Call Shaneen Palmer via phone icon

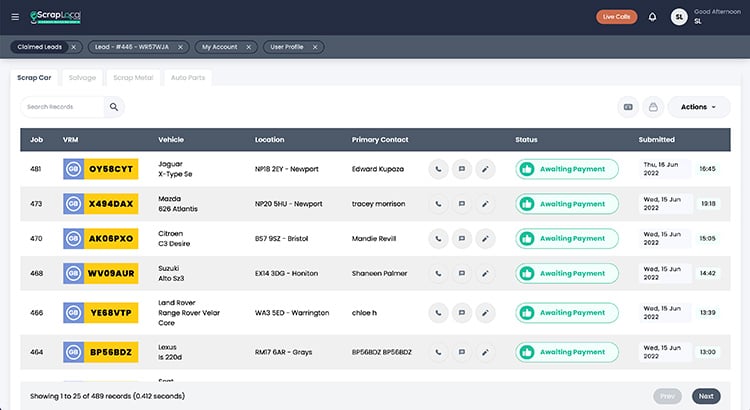pyautogui.click(x=438, y=273)
